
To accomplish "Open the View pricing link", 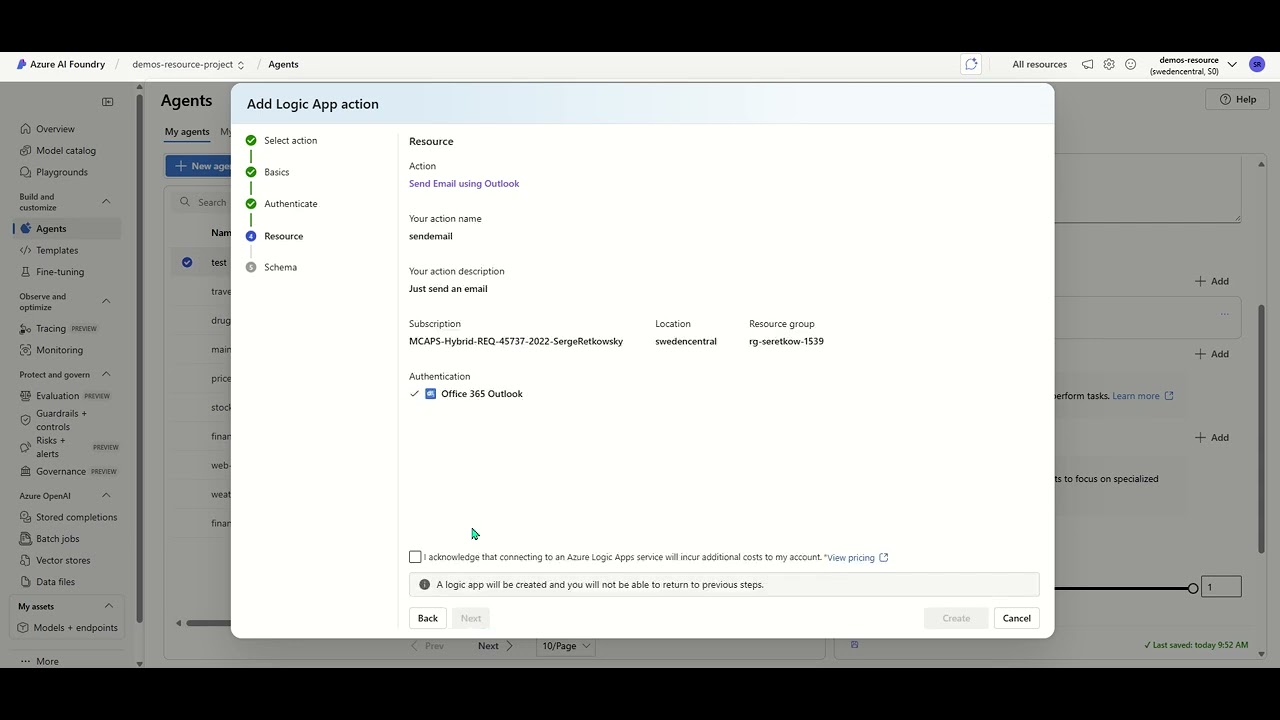I will pos(857,558).
